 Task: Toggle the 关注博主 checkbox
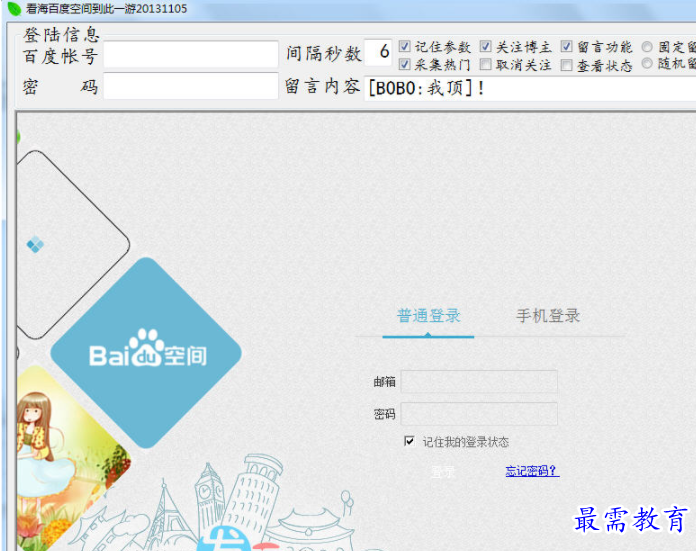[486, 46]
